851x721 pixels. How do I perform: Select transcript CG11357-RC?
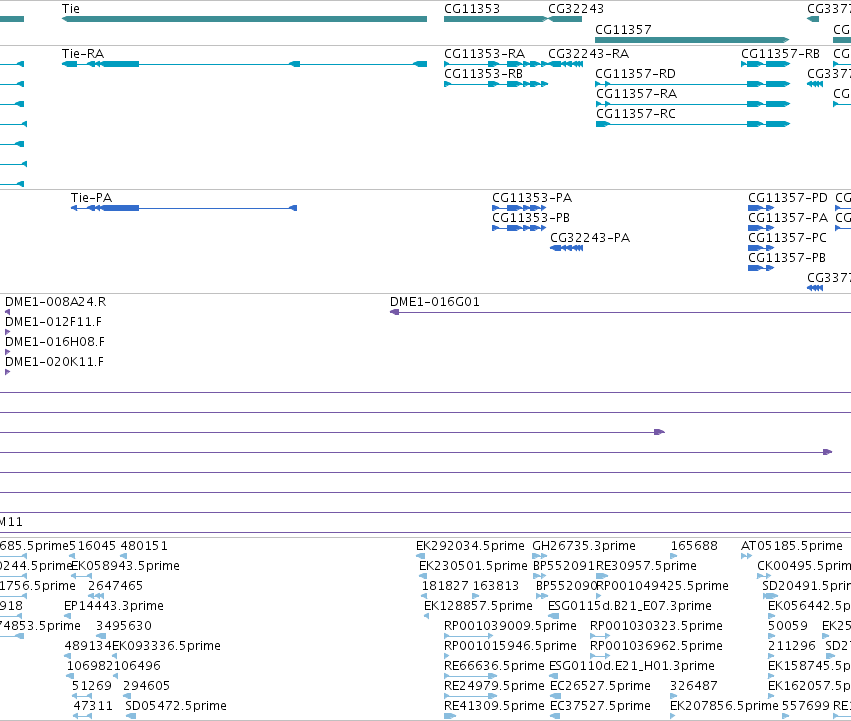point(636,114)
